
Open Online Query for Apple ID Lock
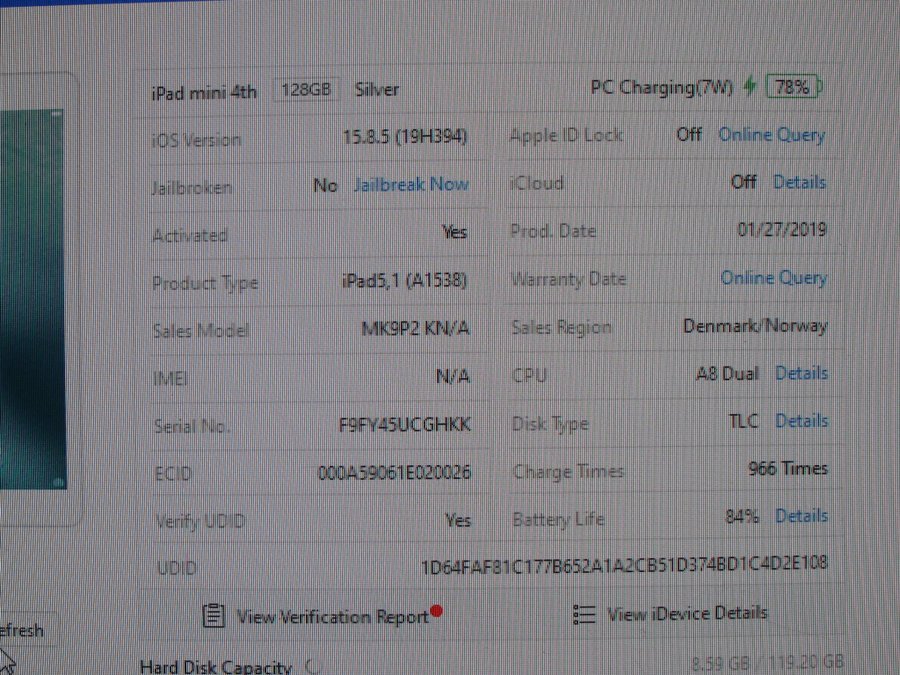pyautogui.click(x=771, y=135)
